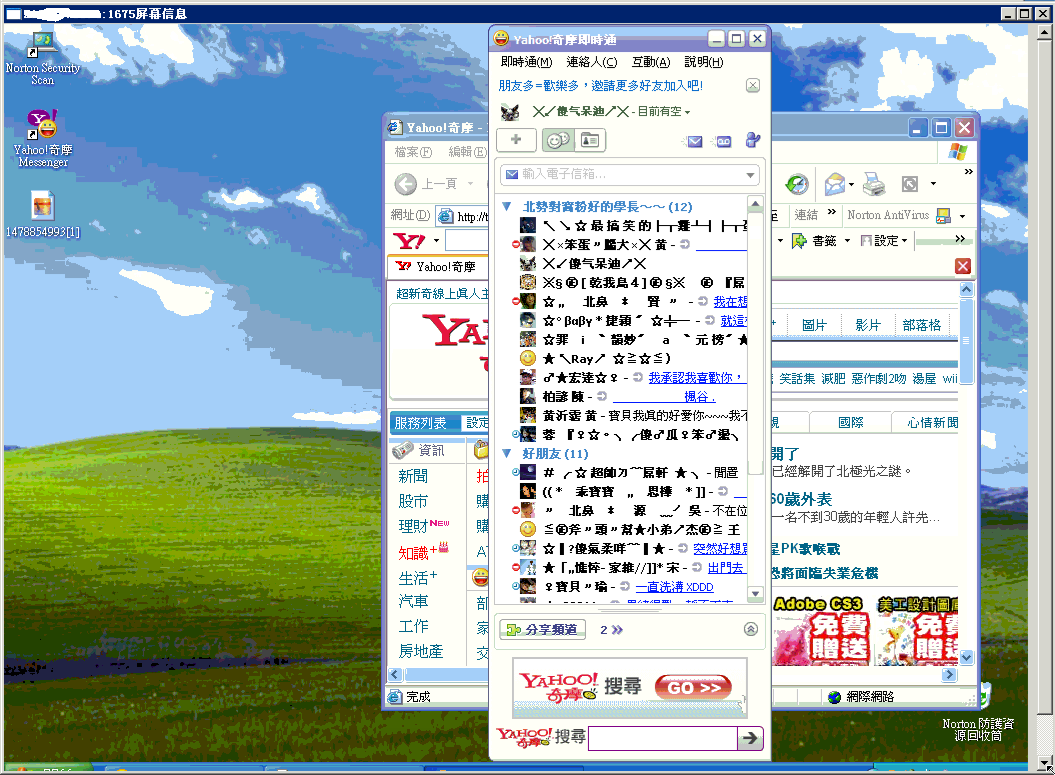Click the 朋友多=歡樂多 invite friends link
The width and height of the screenshot is (1055, 775).
(601, 85)
